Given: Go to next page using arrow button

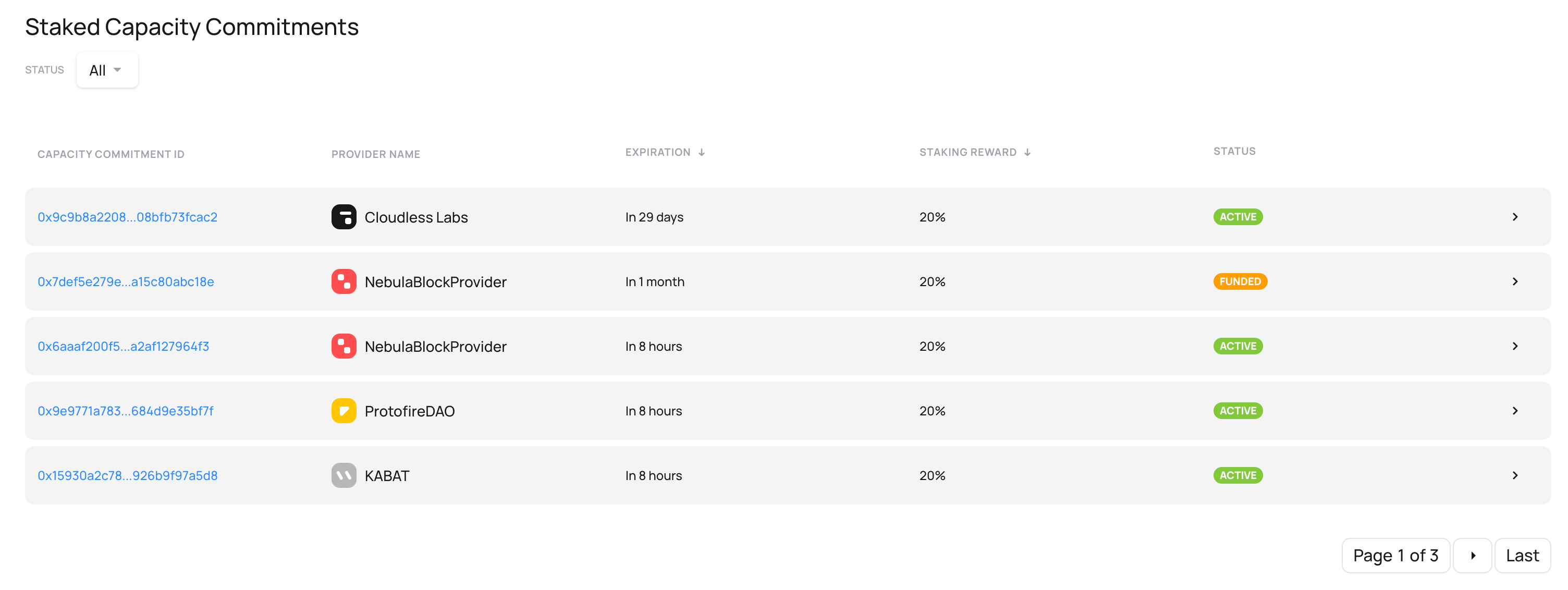Looking at the screenshot, I should coord(1473,555).
